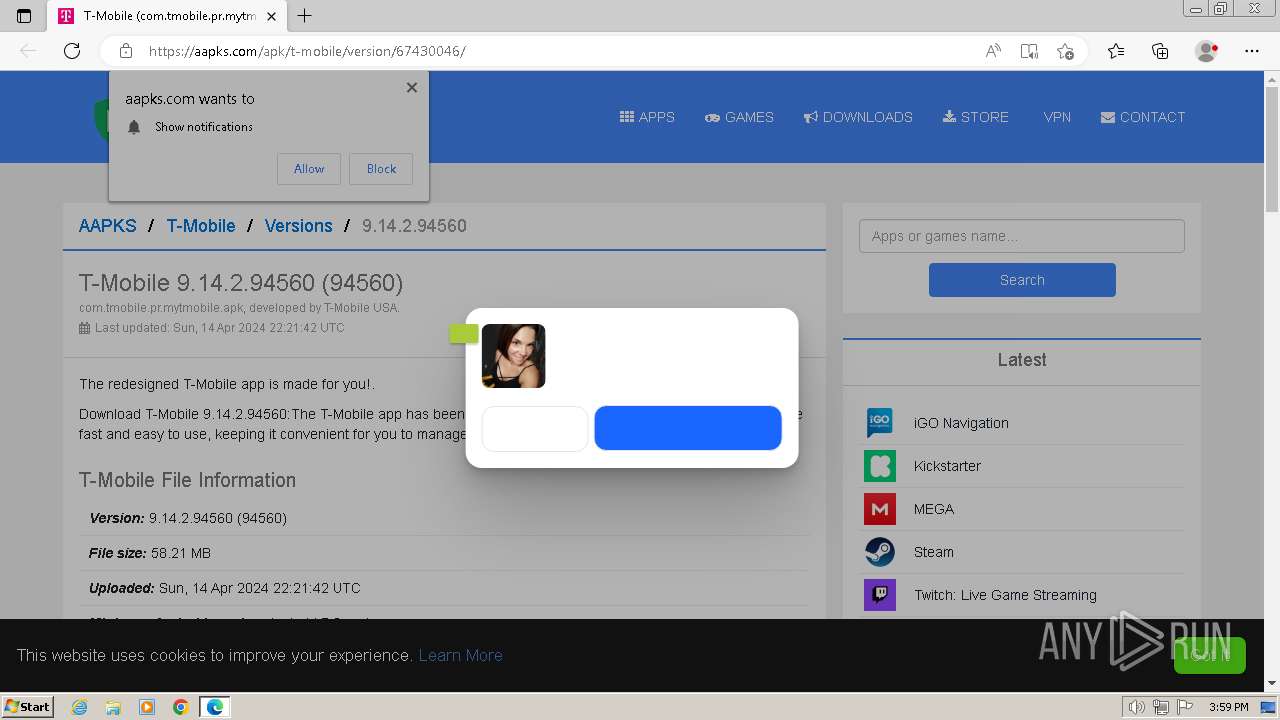Go to the Versions breadcrumb link
1280x720 pixels.
298,226
